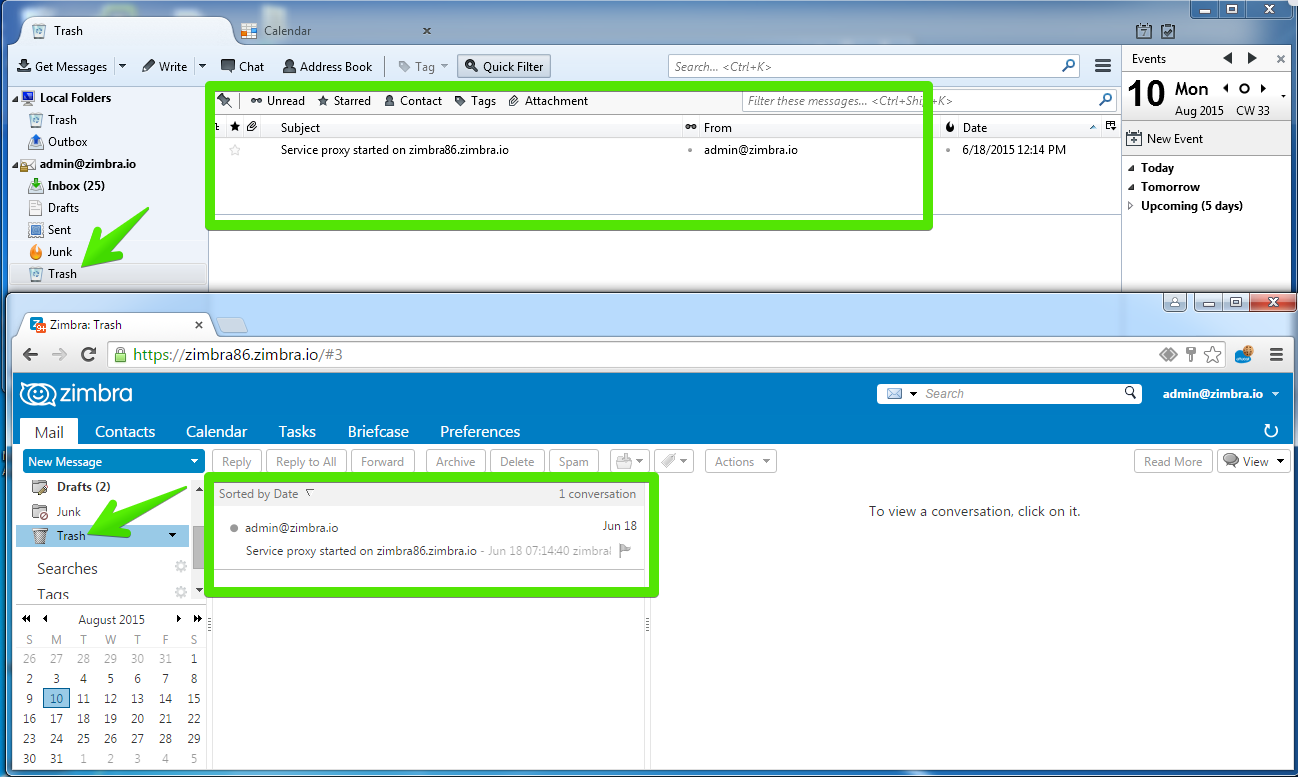Toggle the keep-filters pin icon
The height and width of the screenshot is (777, 1298).
click(x=224, y=101)
